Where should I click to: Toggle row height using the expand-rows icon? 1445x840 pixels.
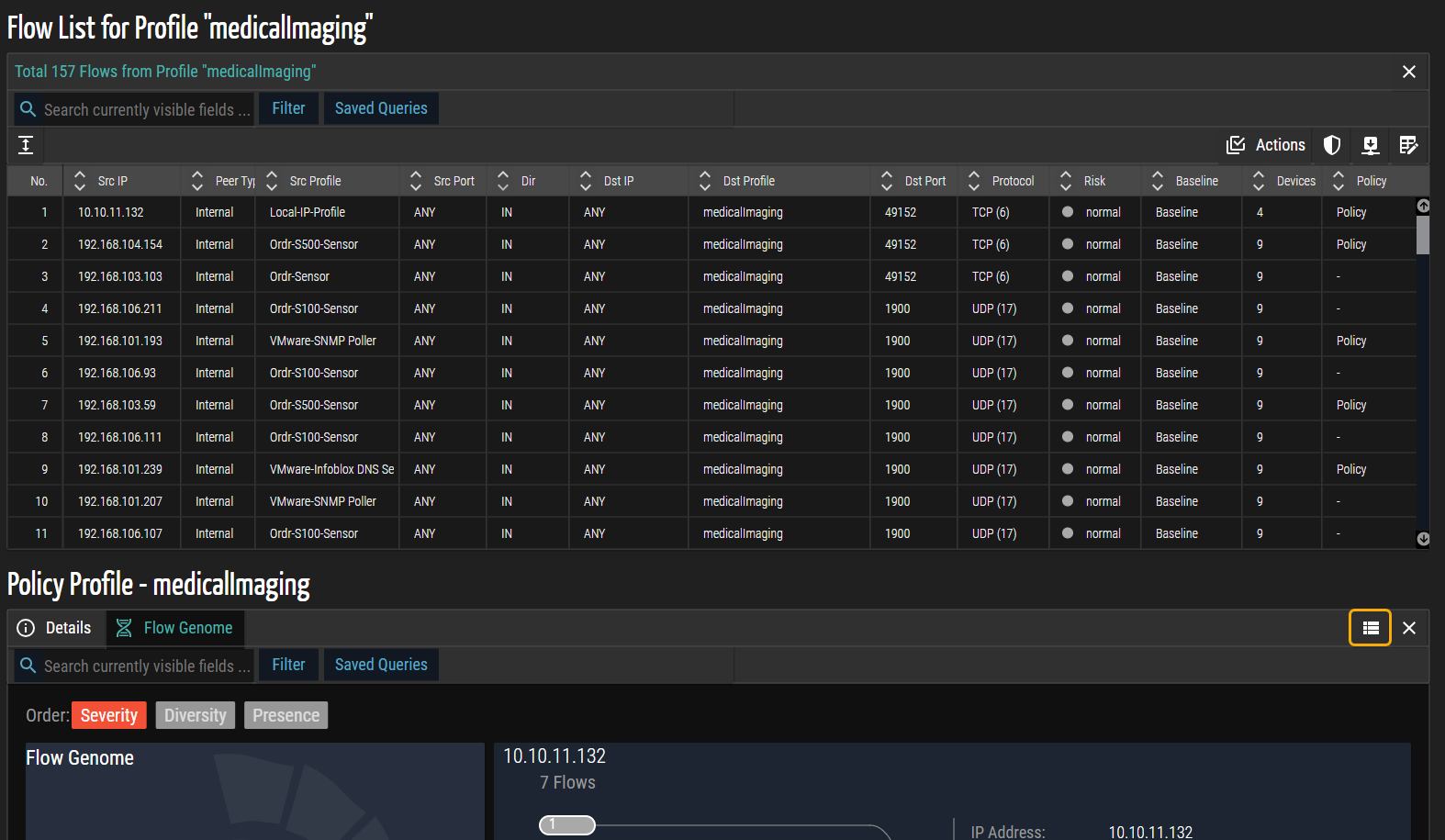pos(26,145)
